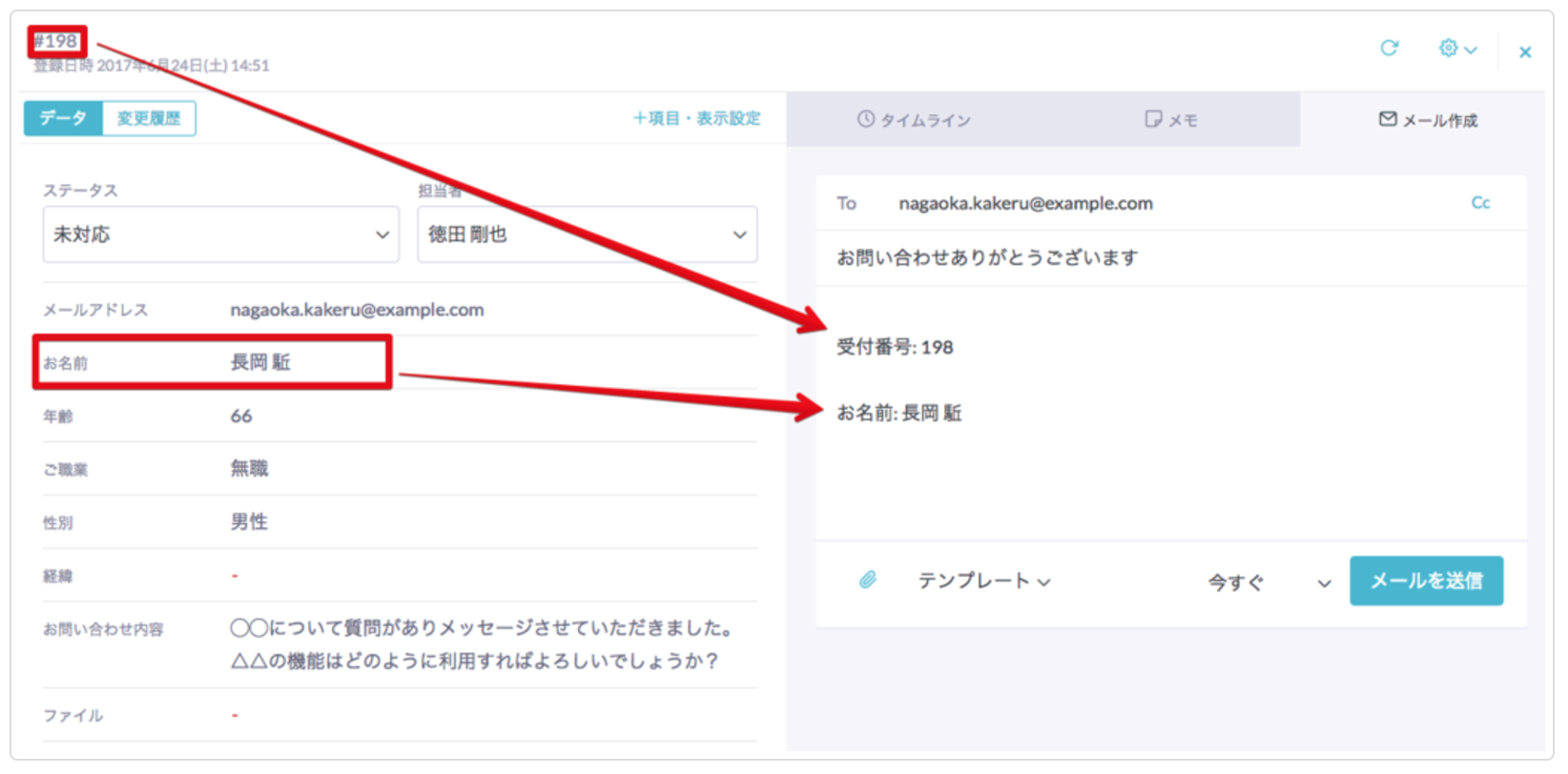
Task: Click the refresh icon
Action: [1389, 48]
